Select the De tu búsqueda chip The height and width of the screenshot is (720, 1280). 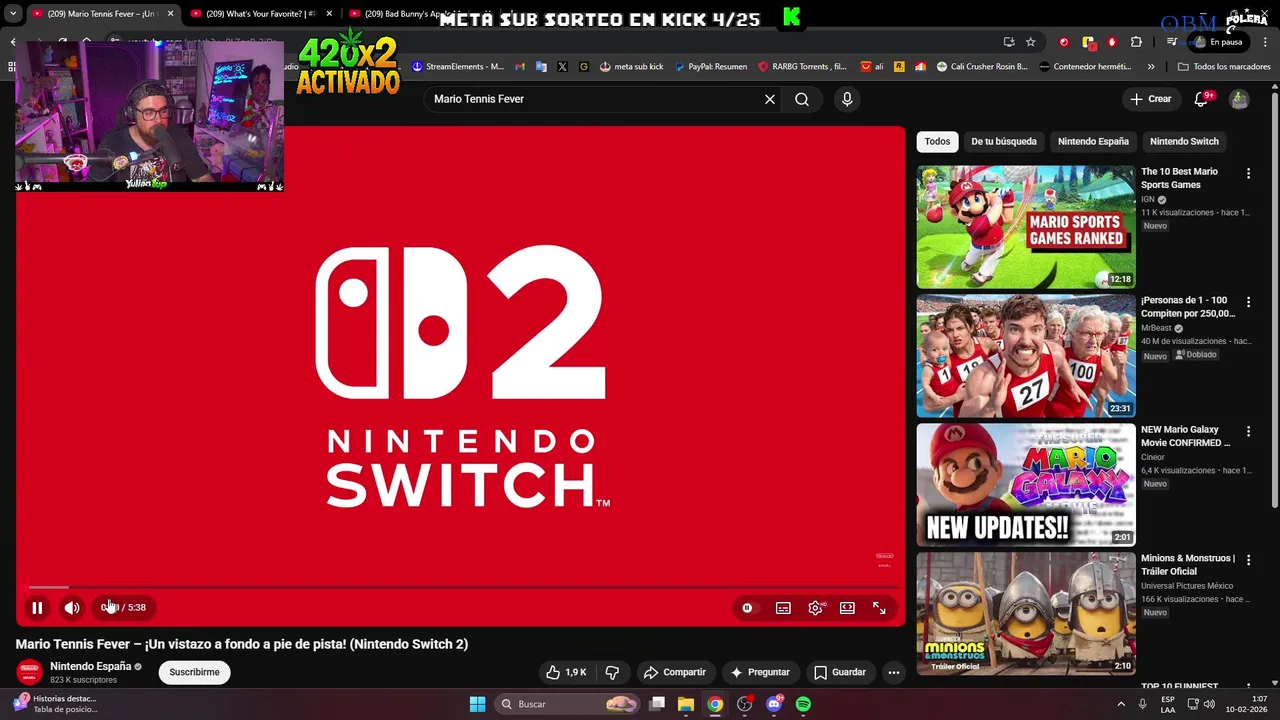coord(1003,141)
